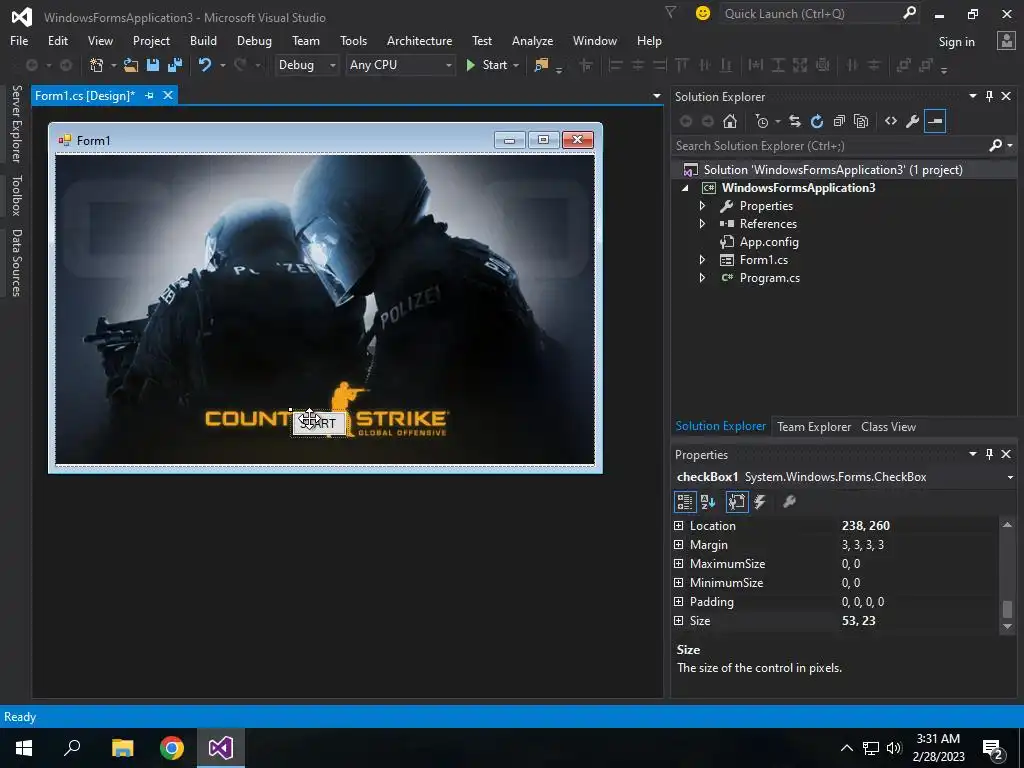
Task: Click the Start debugging button
Action: pyautogui.click(x=487, y=65)
